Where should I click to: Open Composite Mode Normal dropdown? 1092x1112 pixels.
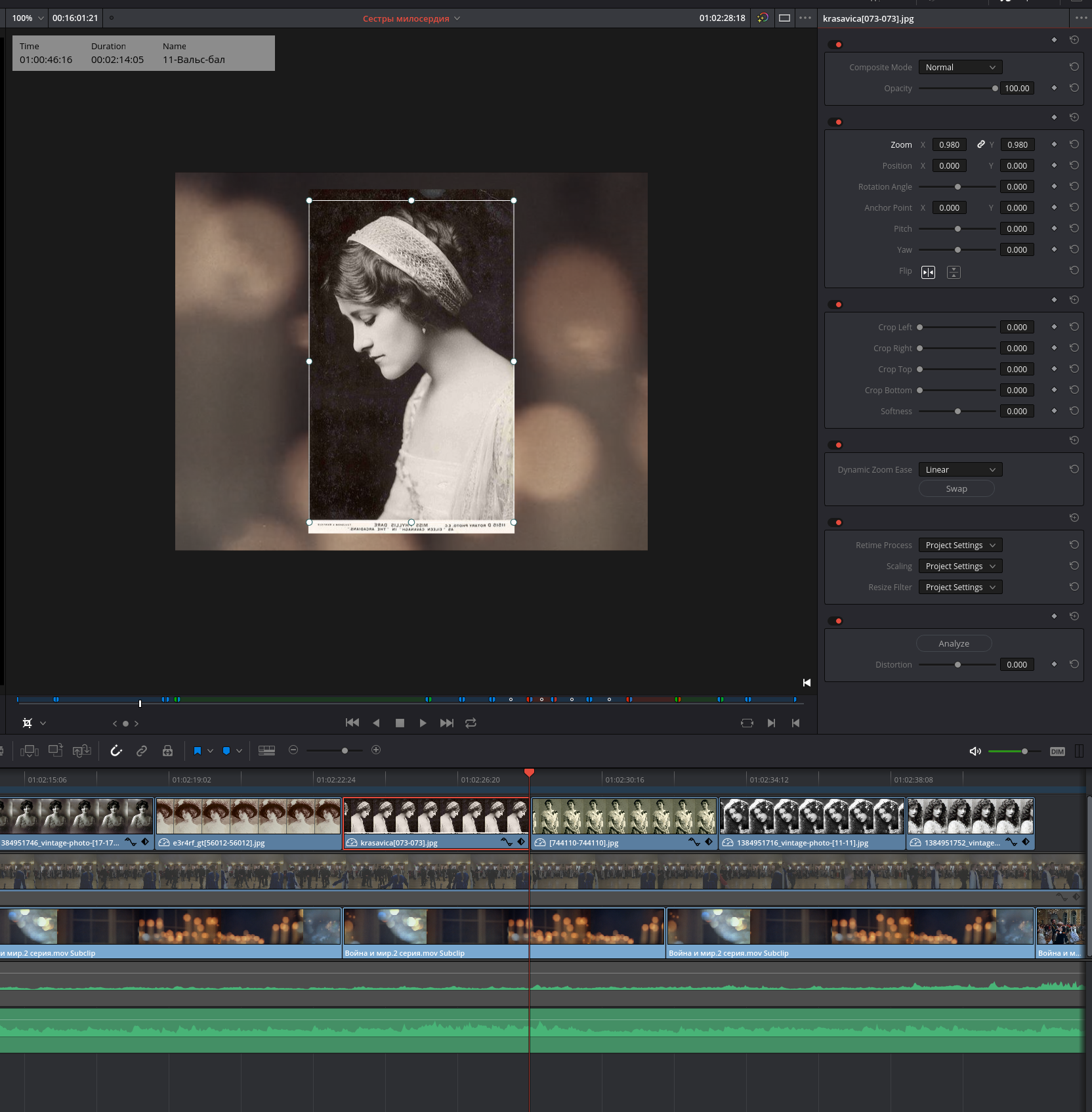960,67
